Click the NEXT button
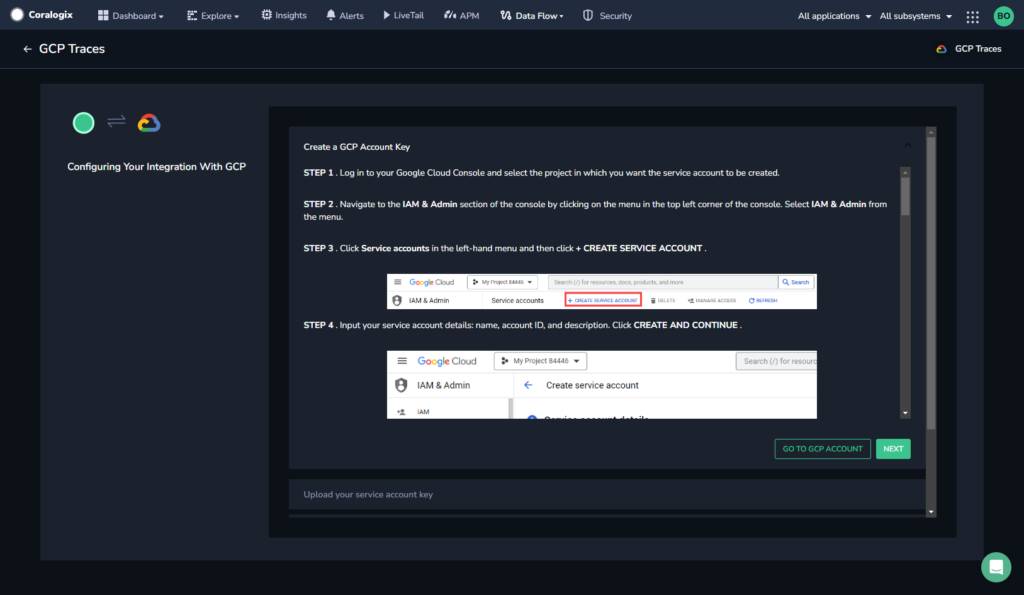This screenshot has width=1024, height=595. coord(893,449)
